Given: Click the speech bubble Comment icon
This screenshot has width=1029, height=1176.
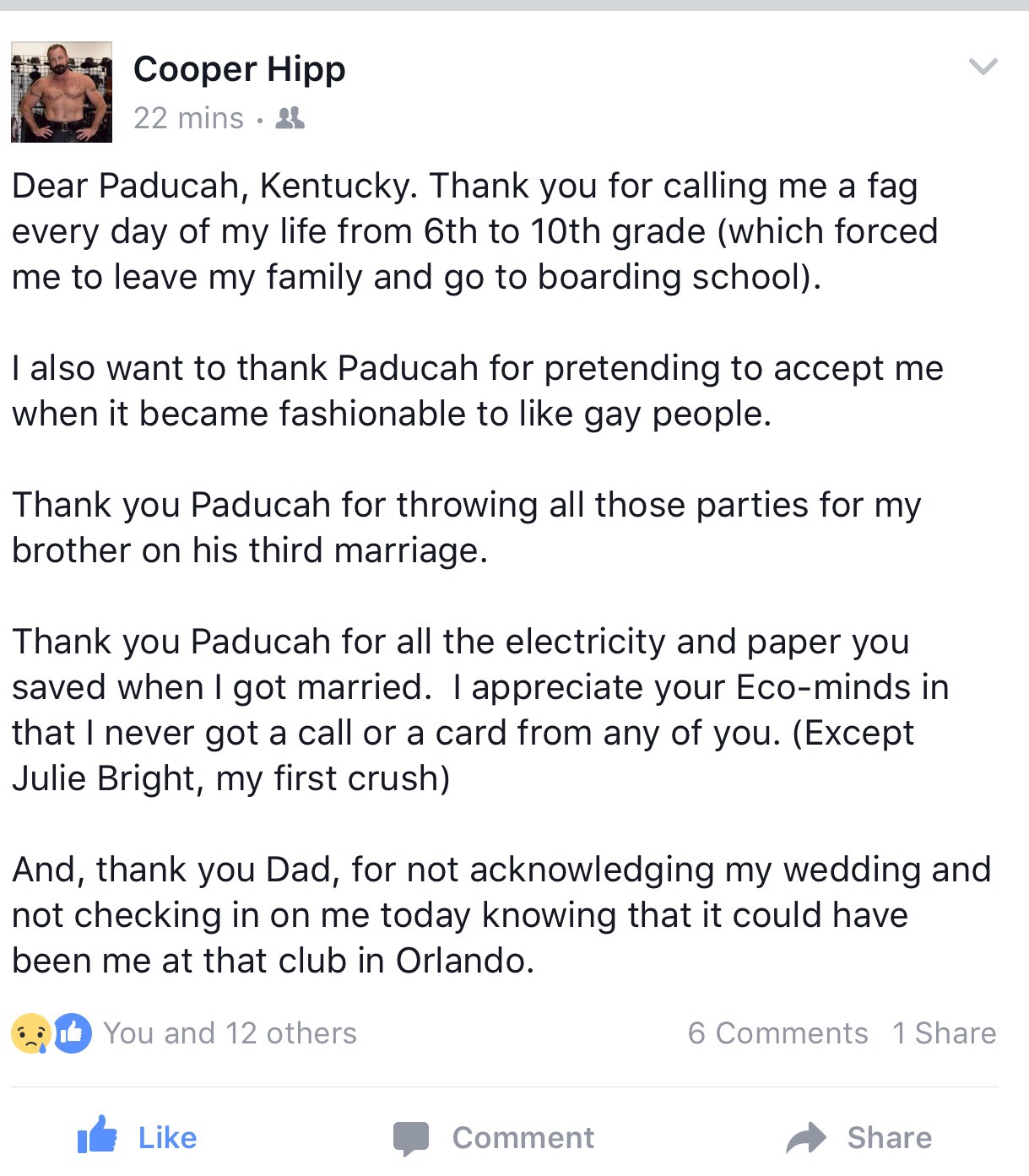Looking at the screenshot, I should pyautogui.click(x=411, y=1138).
